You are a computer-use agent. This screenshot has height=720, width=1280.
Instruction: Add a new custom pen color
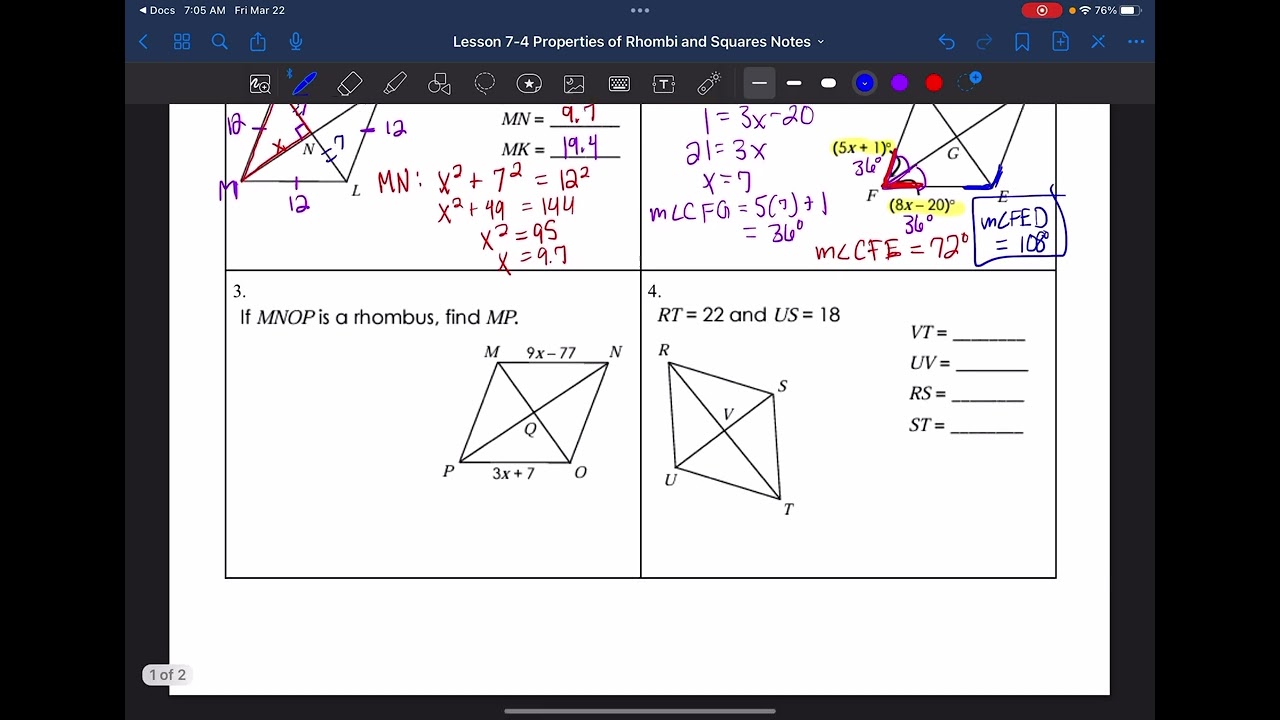pos(969,81)
